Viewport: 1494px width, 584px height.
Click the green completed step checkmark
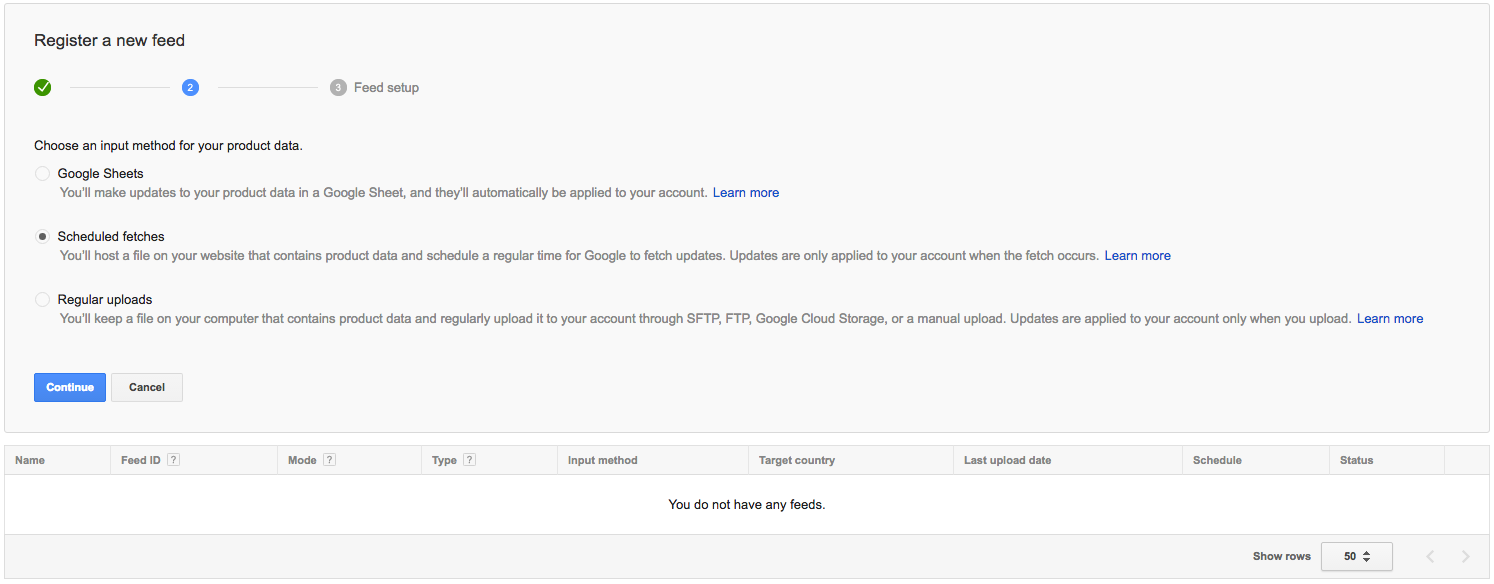(42, 87)
